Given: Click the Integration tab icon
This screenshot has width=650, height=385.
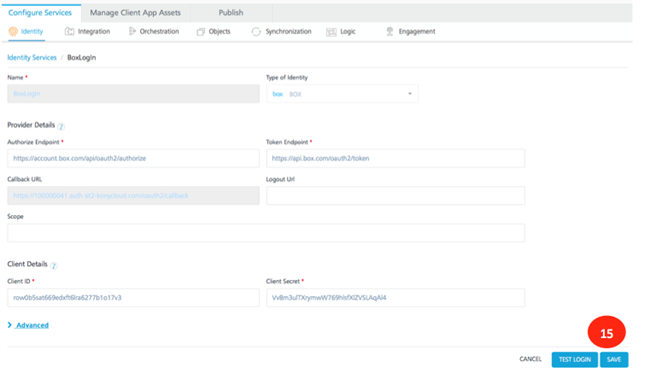Looking at the screenshot, I should click(69, 31).
